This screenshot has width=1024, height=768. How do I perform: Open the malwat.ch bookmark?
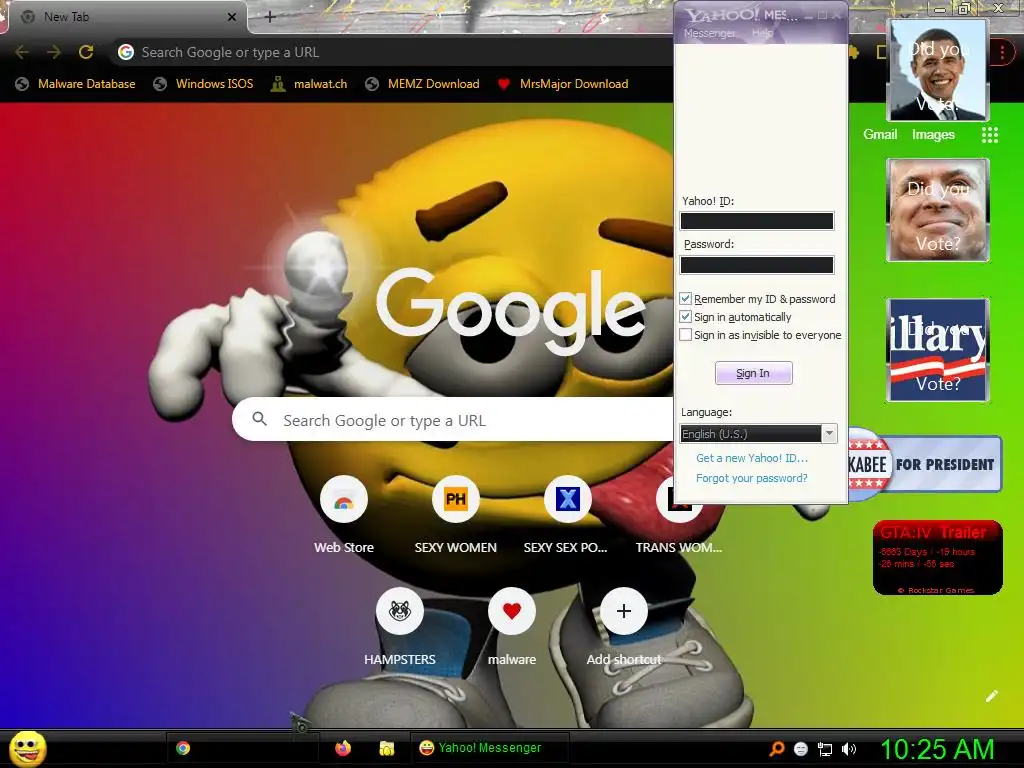(310, 84)
